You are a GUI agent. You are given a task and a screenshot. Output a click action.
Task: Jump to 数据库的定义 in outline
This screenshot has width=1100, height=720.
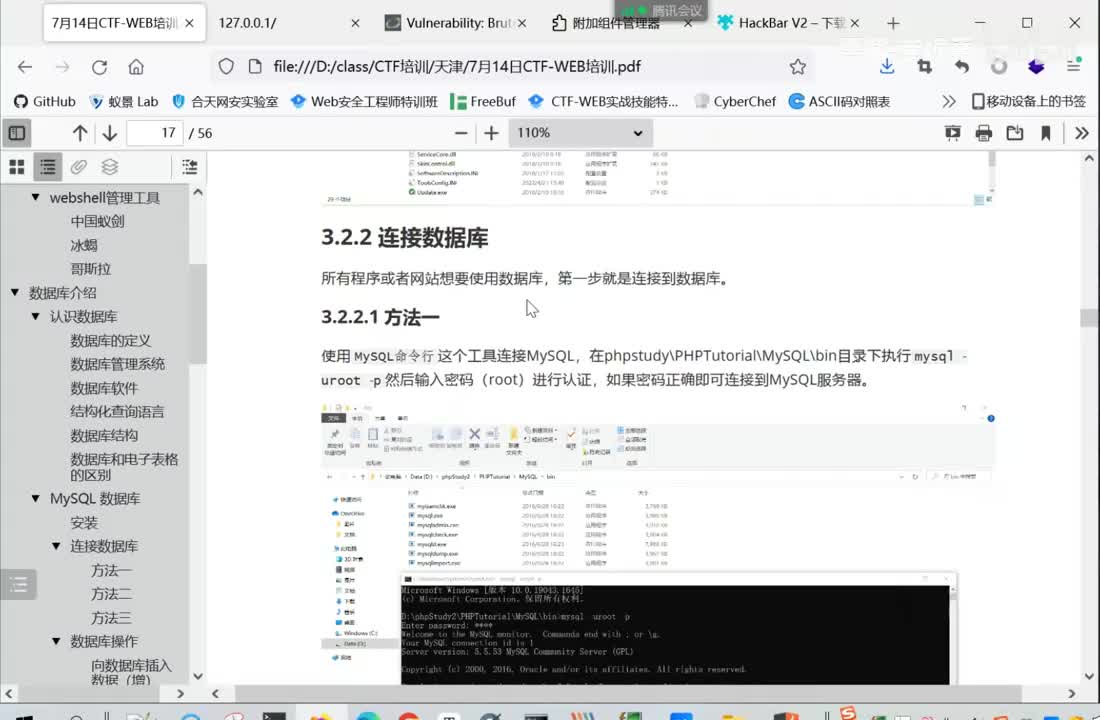pos(110,340)
